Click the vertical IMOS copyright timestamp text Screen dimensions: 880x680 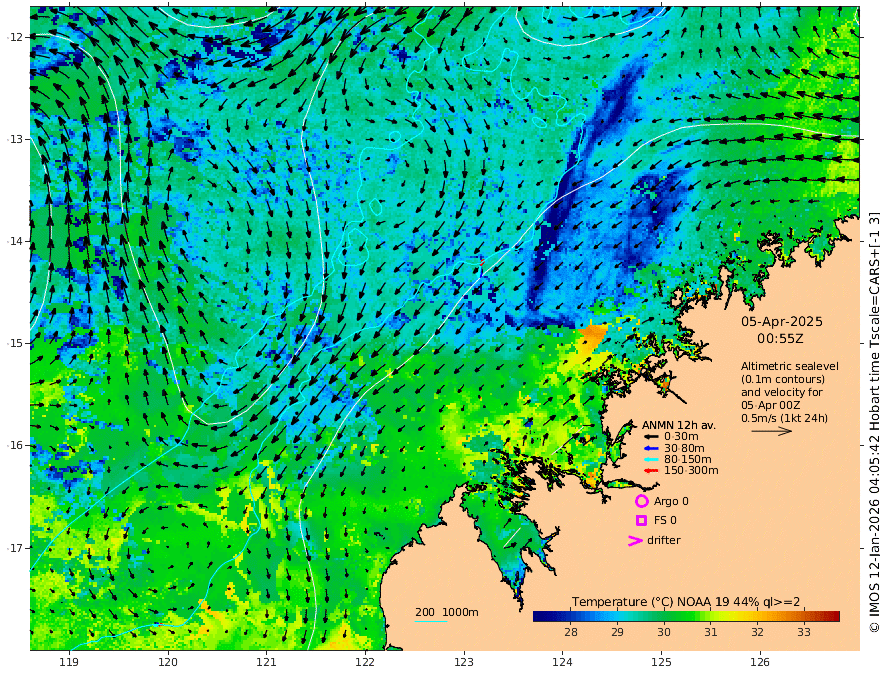pyautogui.click(x=874, y=422)
